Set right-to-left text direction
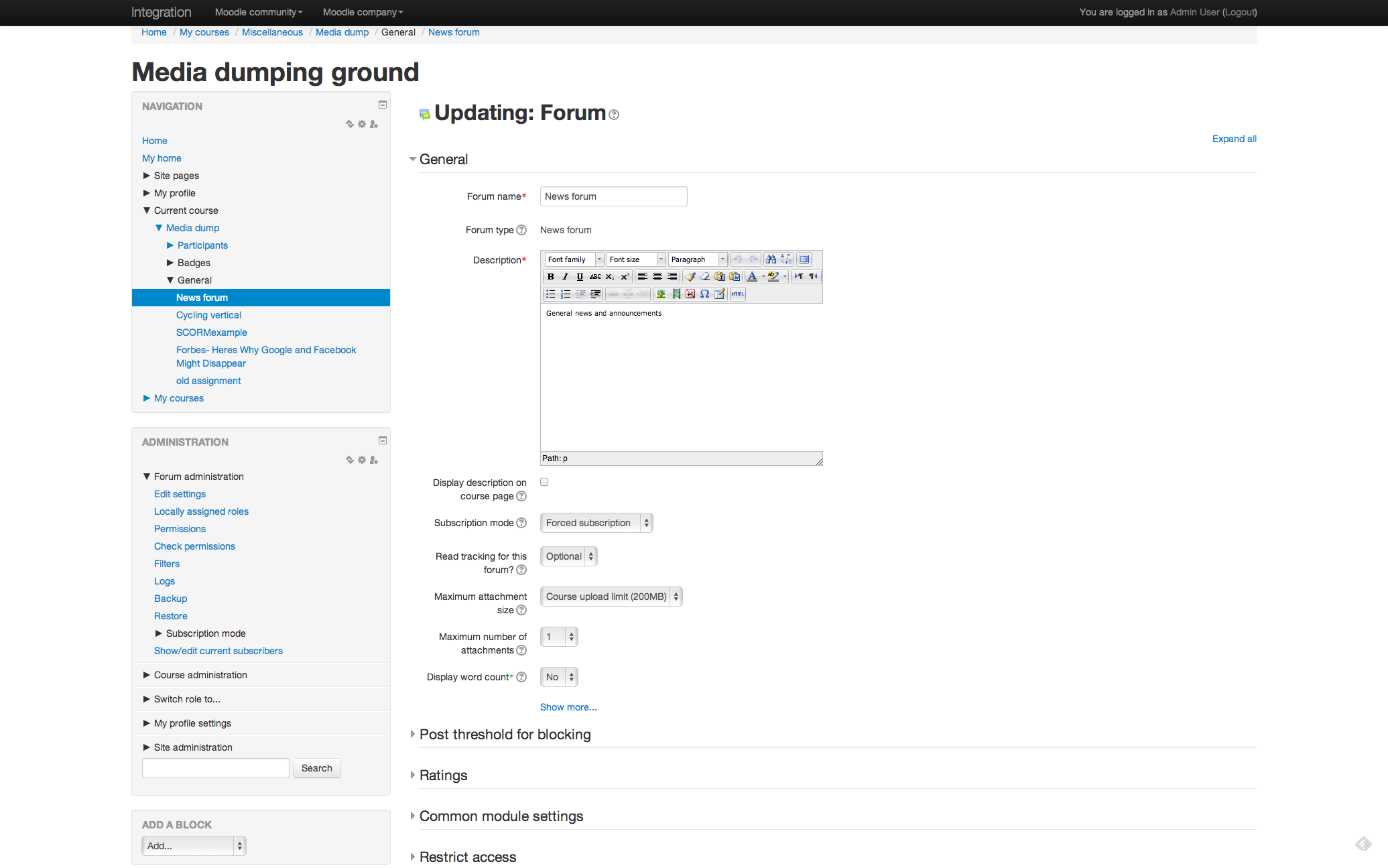This screenshot has width=1388, height=868. point(814,276)
